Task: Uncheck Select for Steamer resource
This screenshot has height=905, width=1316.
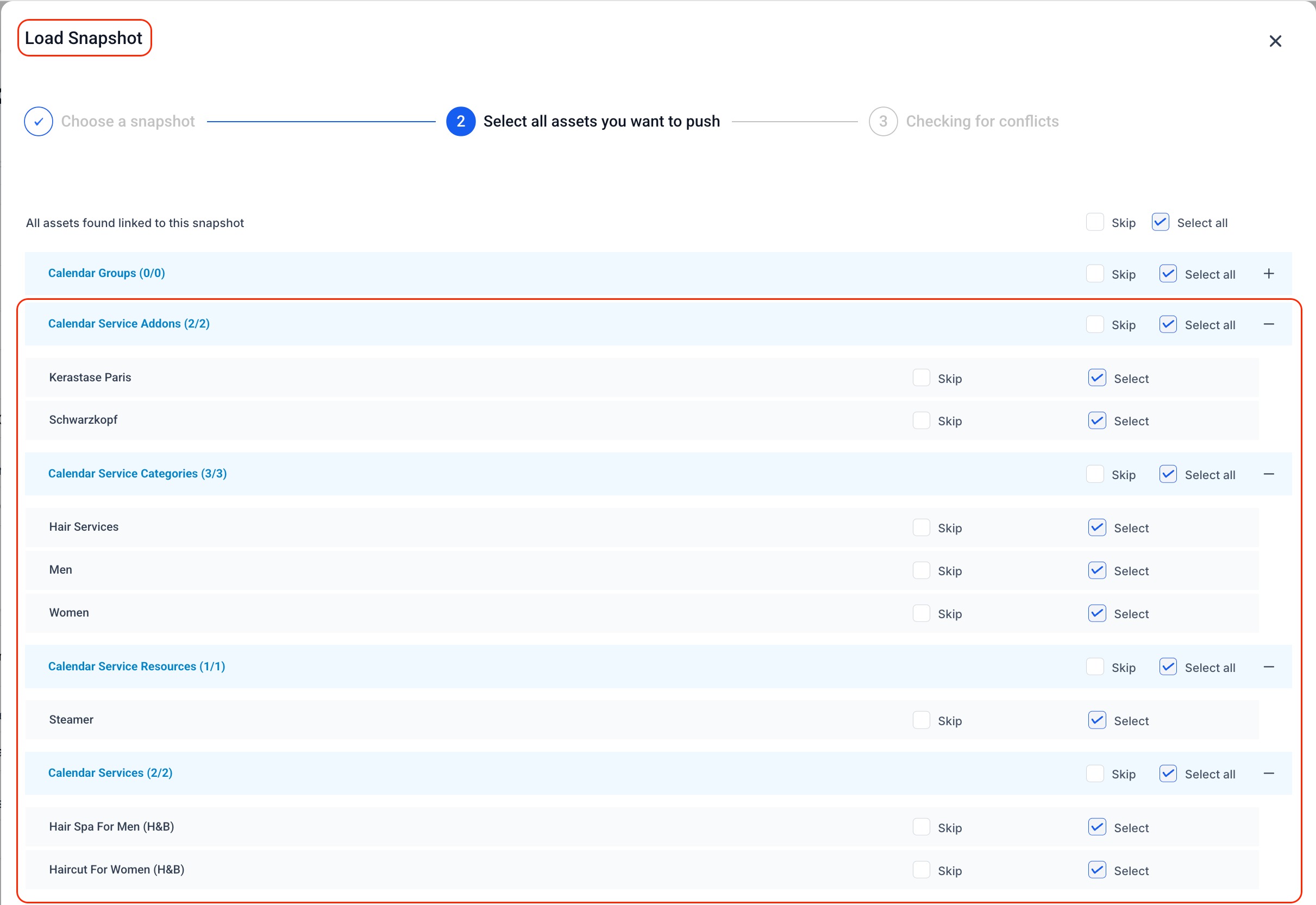Action: (1096, 720)
